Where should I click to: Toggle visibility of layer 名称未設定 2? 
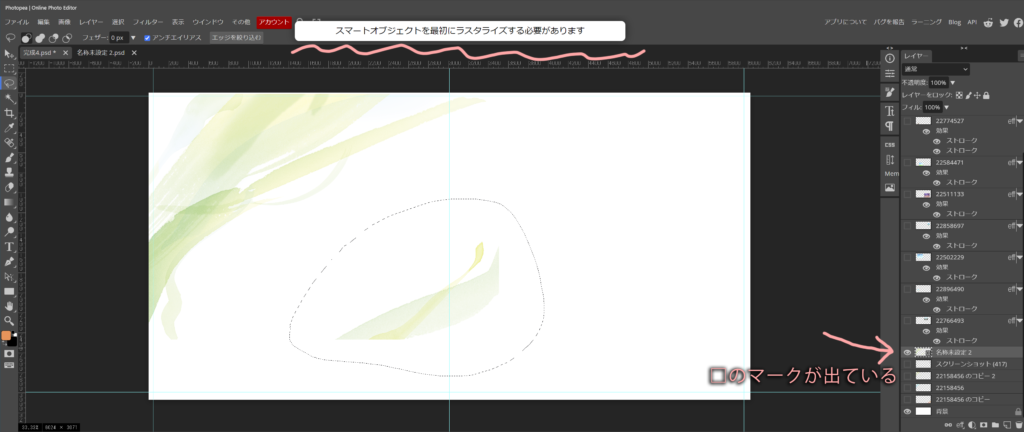tap(909, 352)
